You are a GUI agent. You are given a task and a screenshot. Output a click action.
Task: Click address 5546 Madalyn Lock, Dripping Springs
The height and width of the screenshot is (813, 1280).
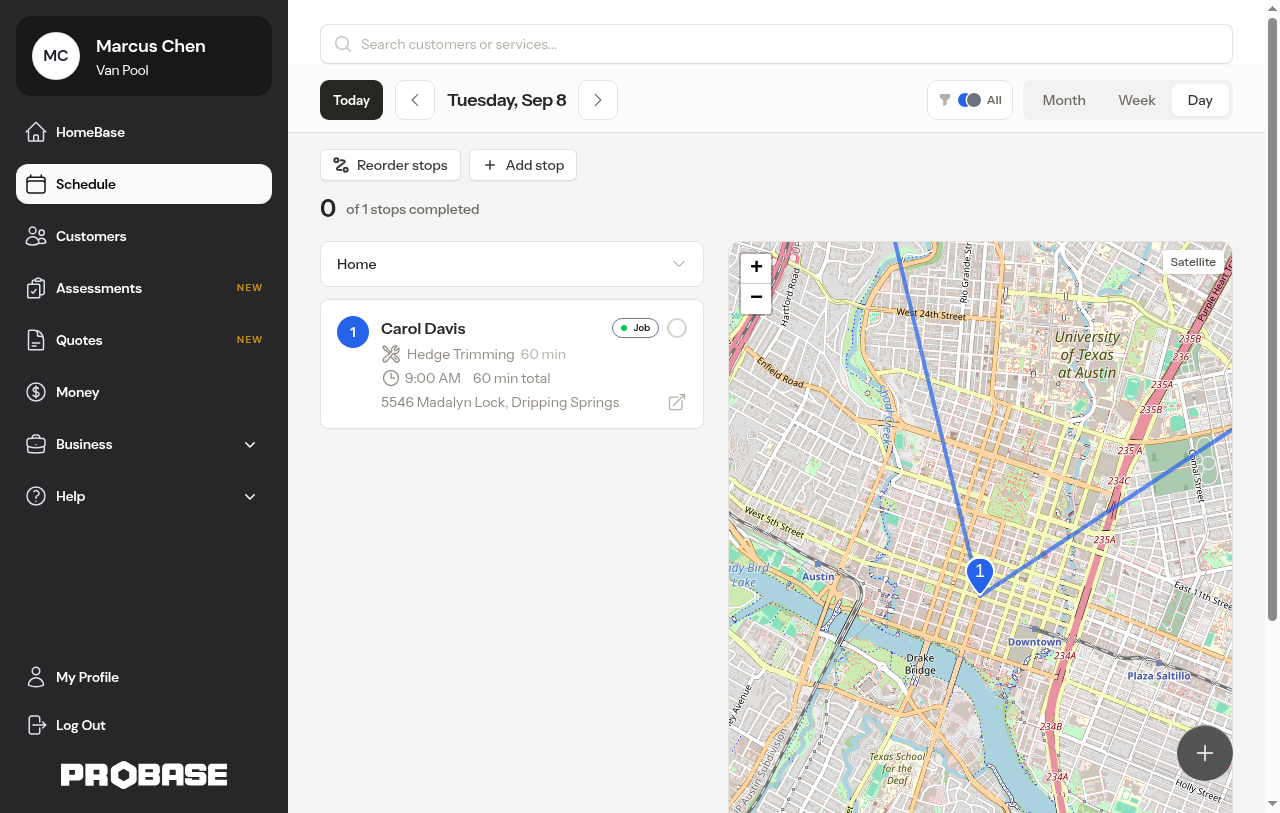(500, 402)
